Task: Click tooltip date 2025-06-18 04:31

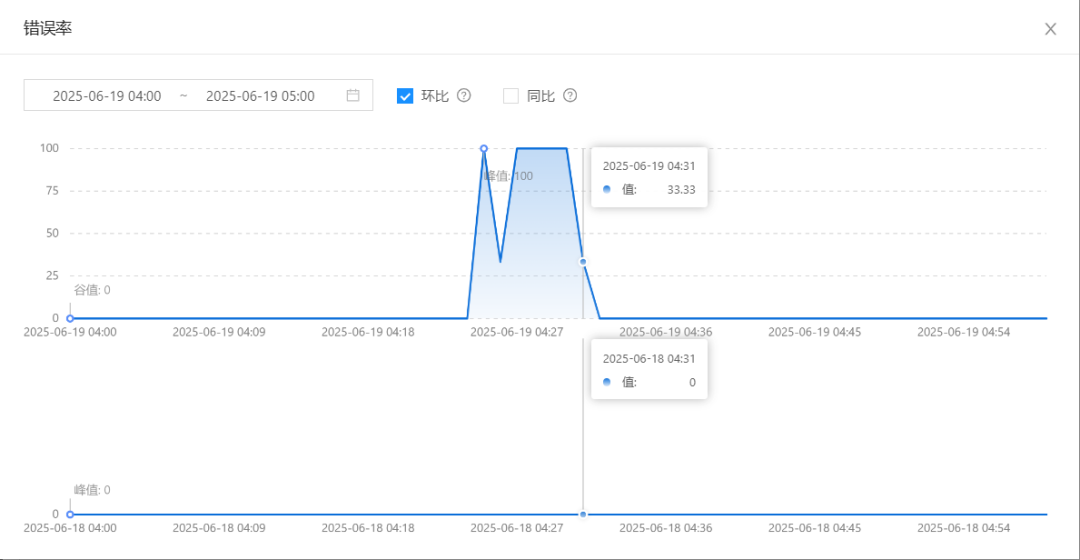Action: (x=649, y=359)
